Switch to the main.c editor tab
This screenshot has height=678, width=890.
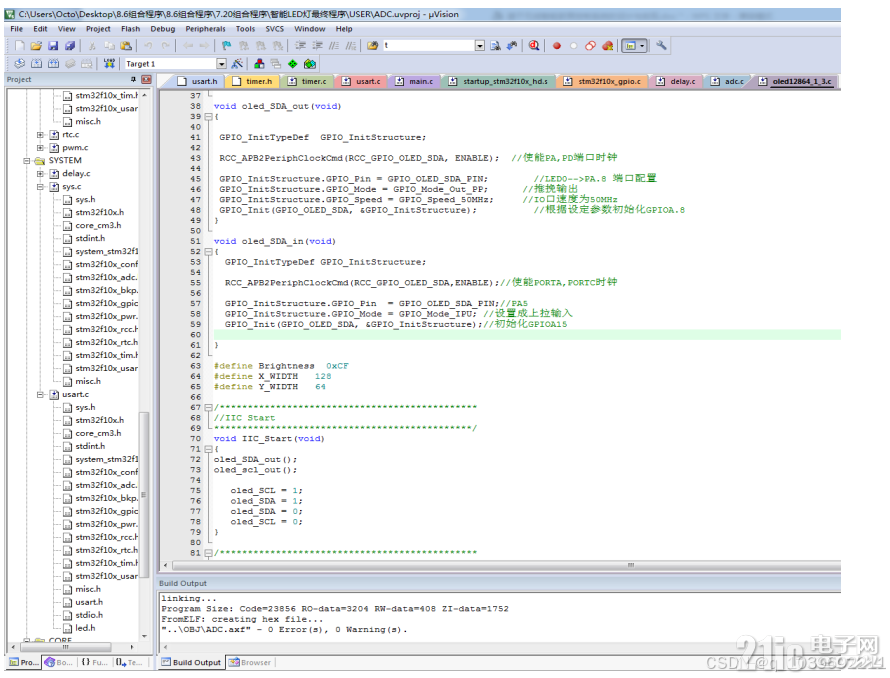[x=415, y=82]
